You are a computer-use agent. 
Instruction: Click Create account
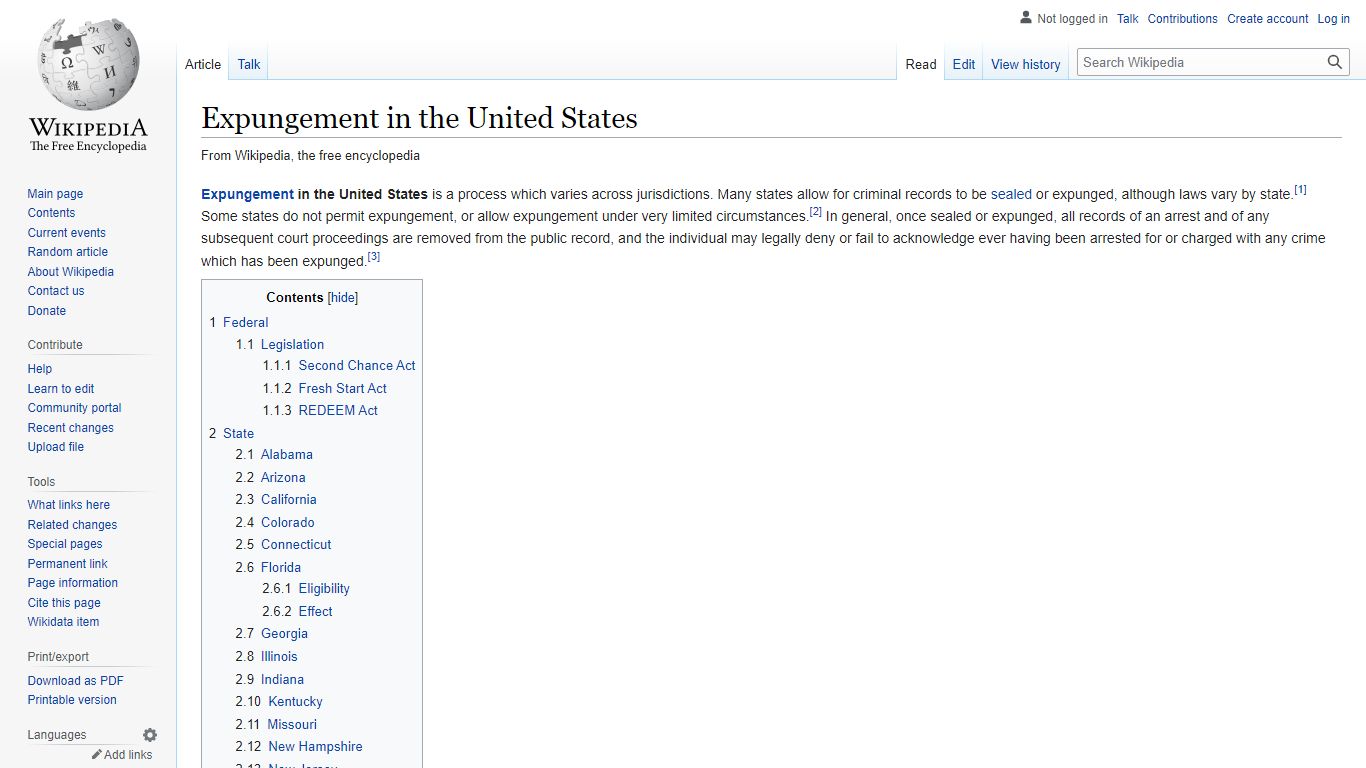[x=1268, y=19]
